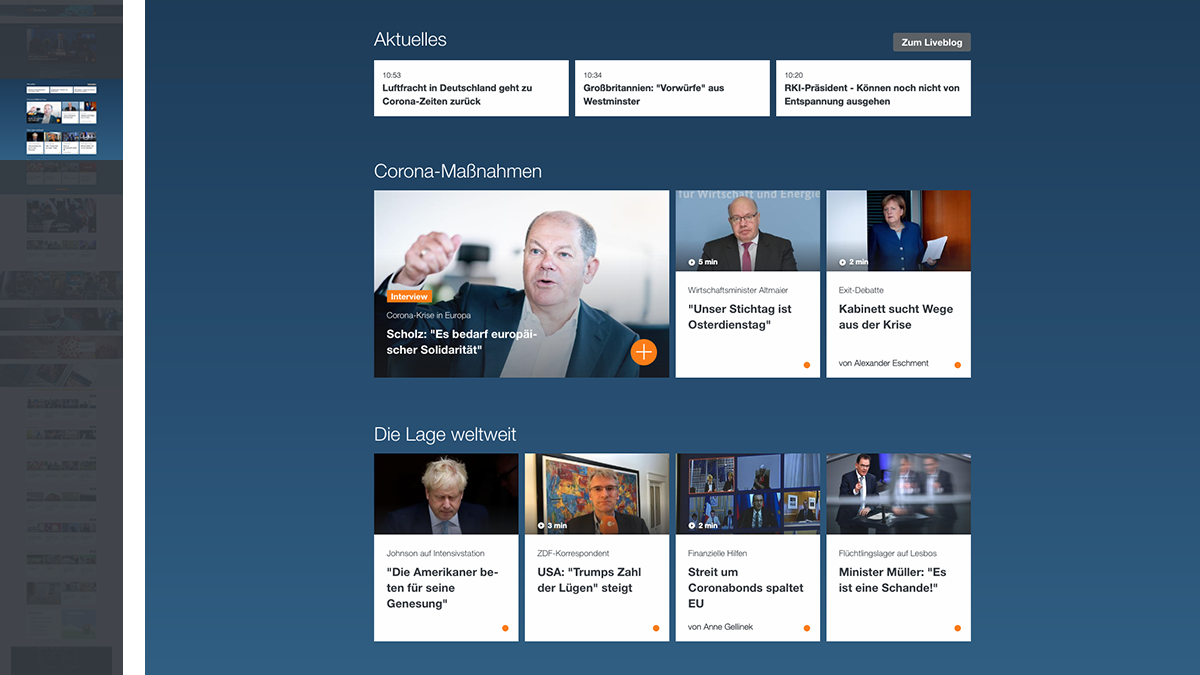Click orange dot on Kabinett card
Viewport: 1200px width, 675px height.
tap(957, 365)
